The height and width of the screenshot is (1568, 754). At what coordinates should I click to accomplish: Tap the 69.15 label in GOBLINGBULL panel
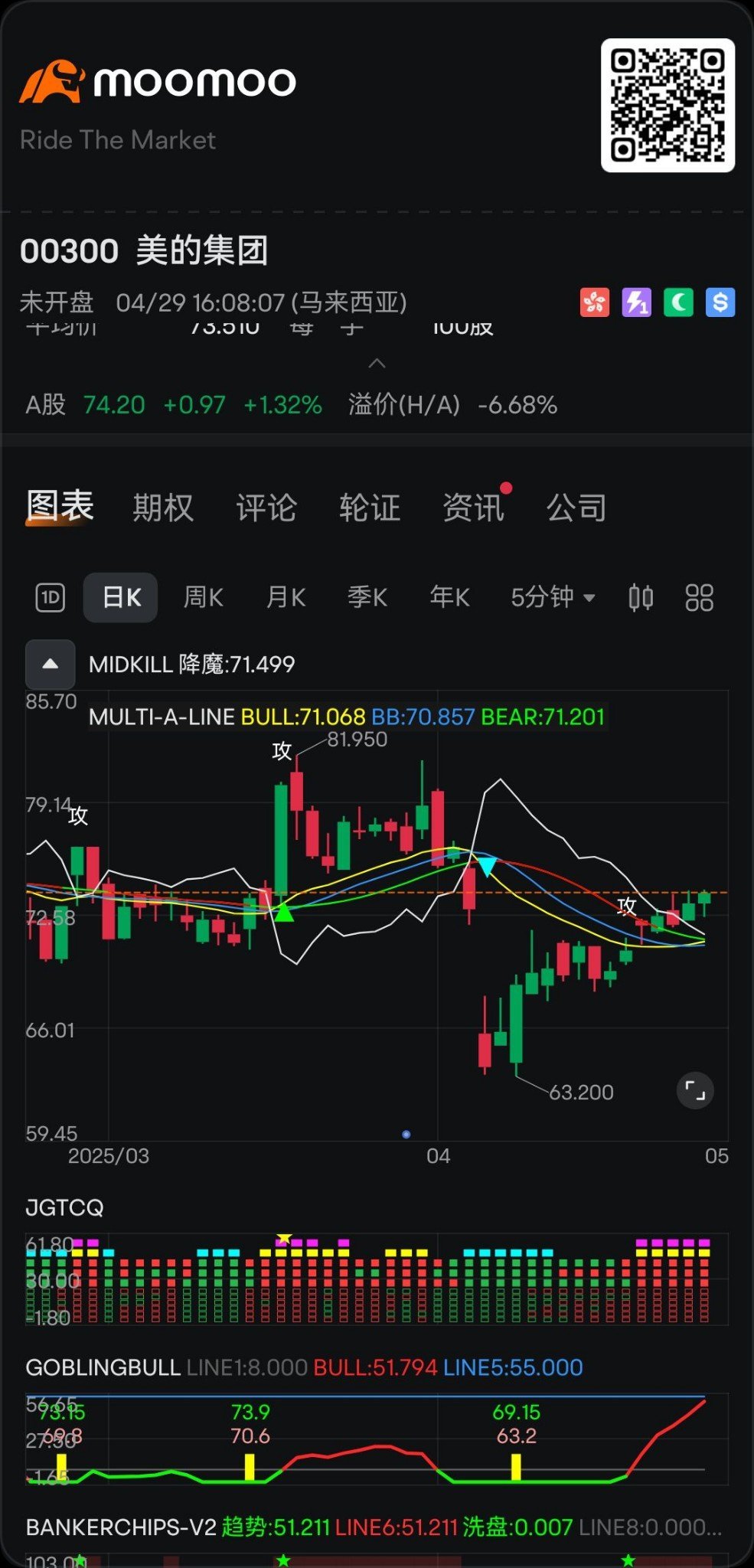(517, 1411)
